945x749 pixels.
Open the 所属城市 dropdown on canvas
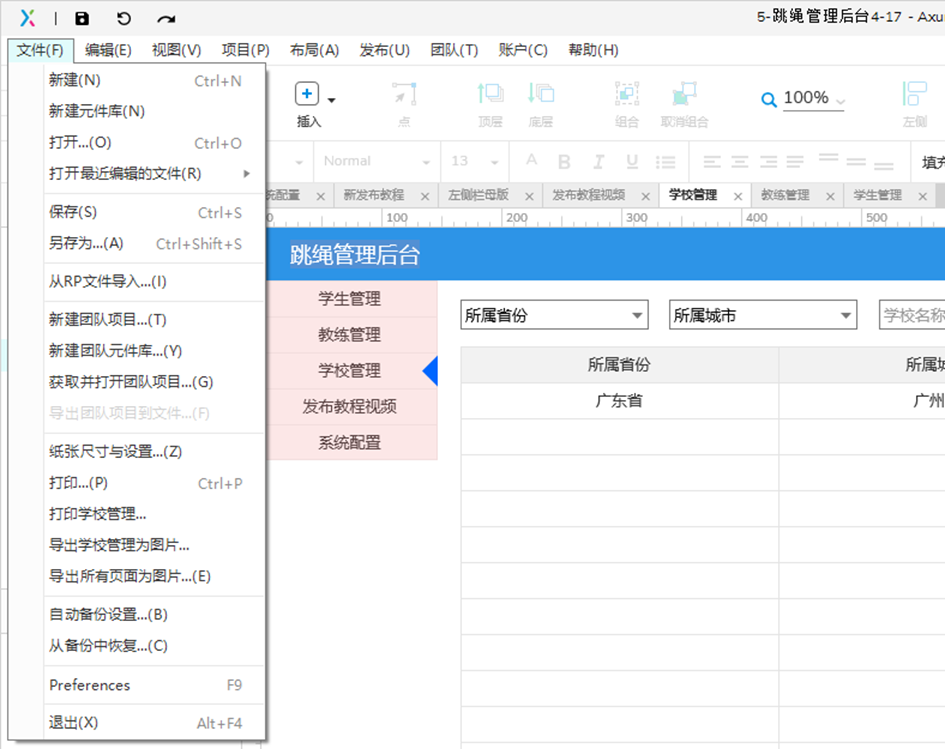(763, 315)
